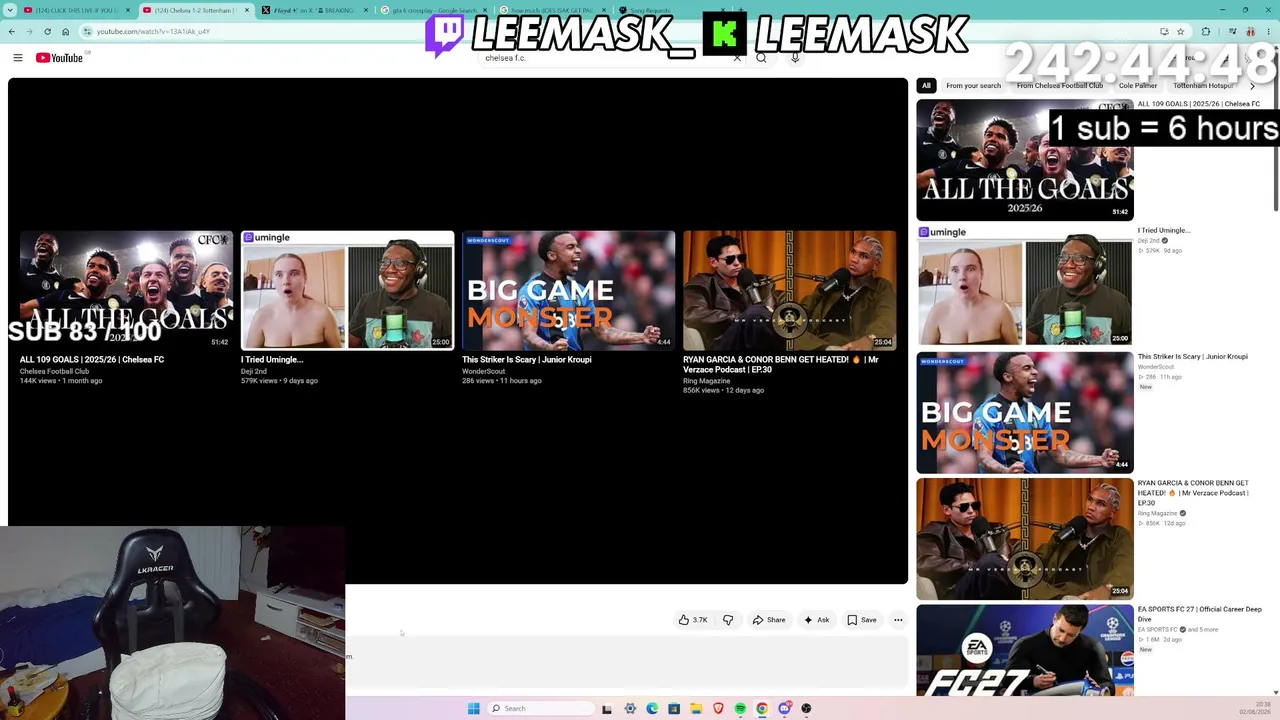
Task: Show more filter chips with right arrow
Action: pos(1252,86)
